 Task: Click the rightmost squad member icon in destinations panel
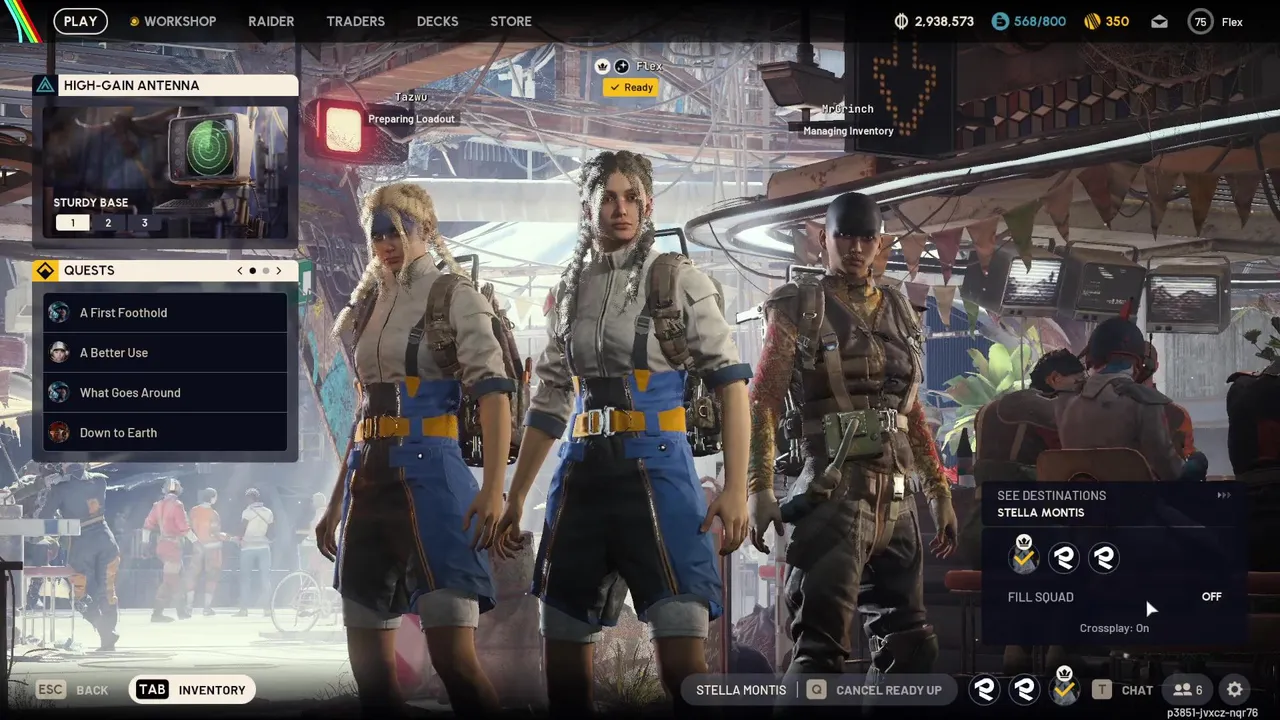coord(1104,558)
